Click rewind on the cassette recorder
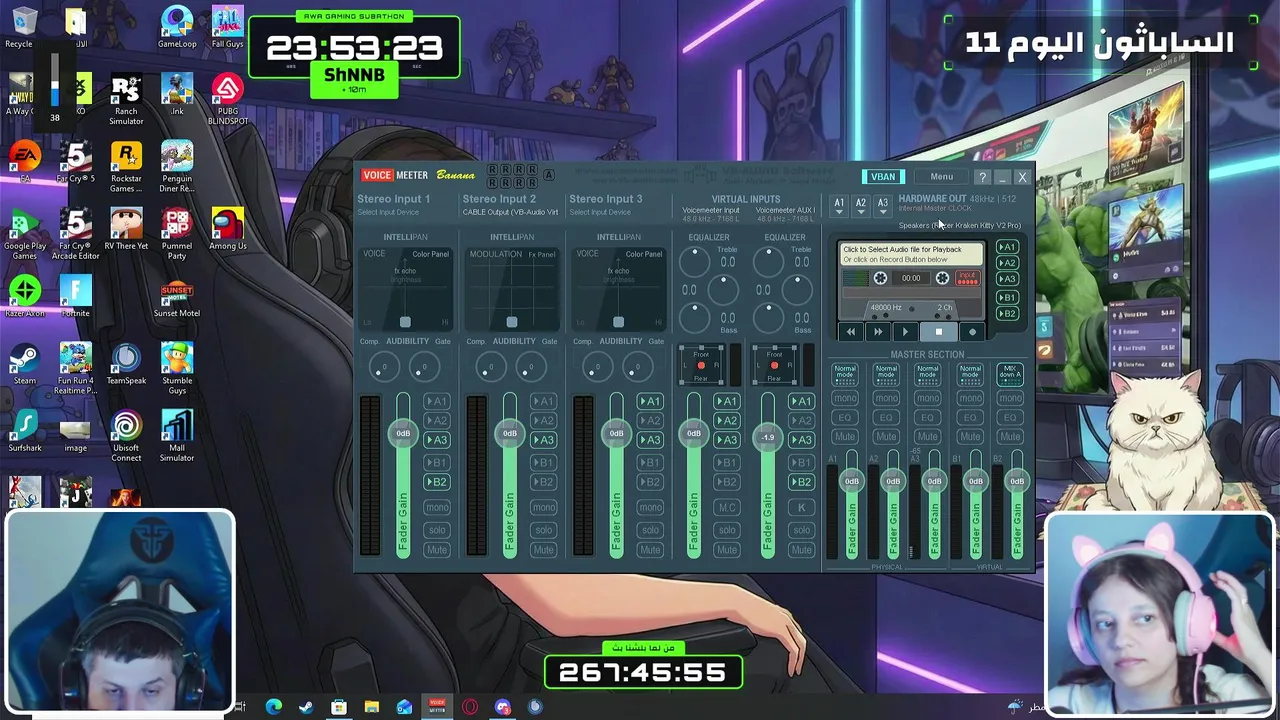 851,332
